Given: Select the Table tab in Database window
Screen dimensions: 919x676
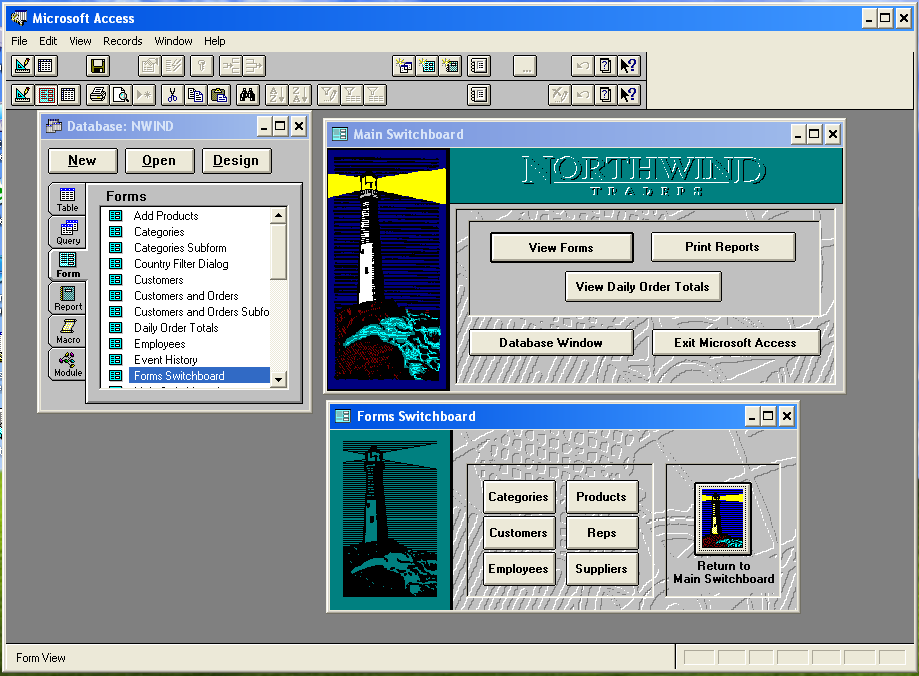Looking at the screenshot, I should coord(67,199).
